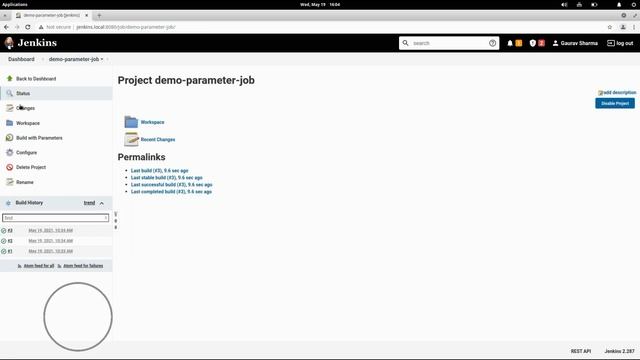Open the Last completed build permalink
640x360 pixels.
coord(171,191)
